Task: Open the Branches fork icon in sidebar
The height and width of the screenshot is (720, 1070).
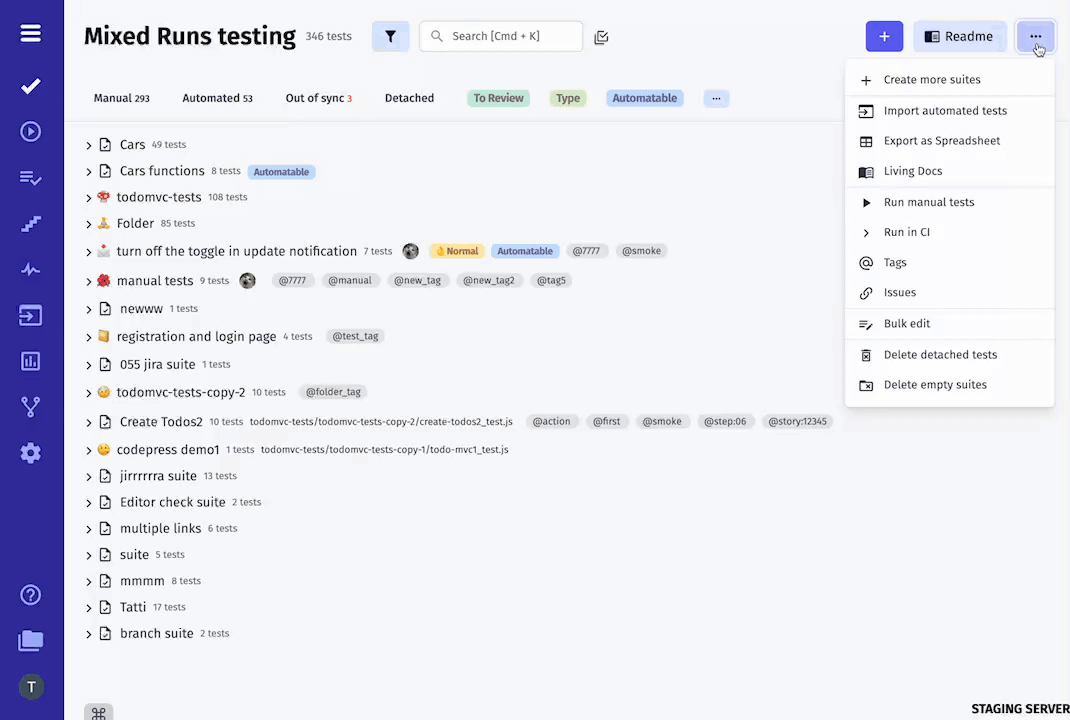Action: tap(31, 407)
